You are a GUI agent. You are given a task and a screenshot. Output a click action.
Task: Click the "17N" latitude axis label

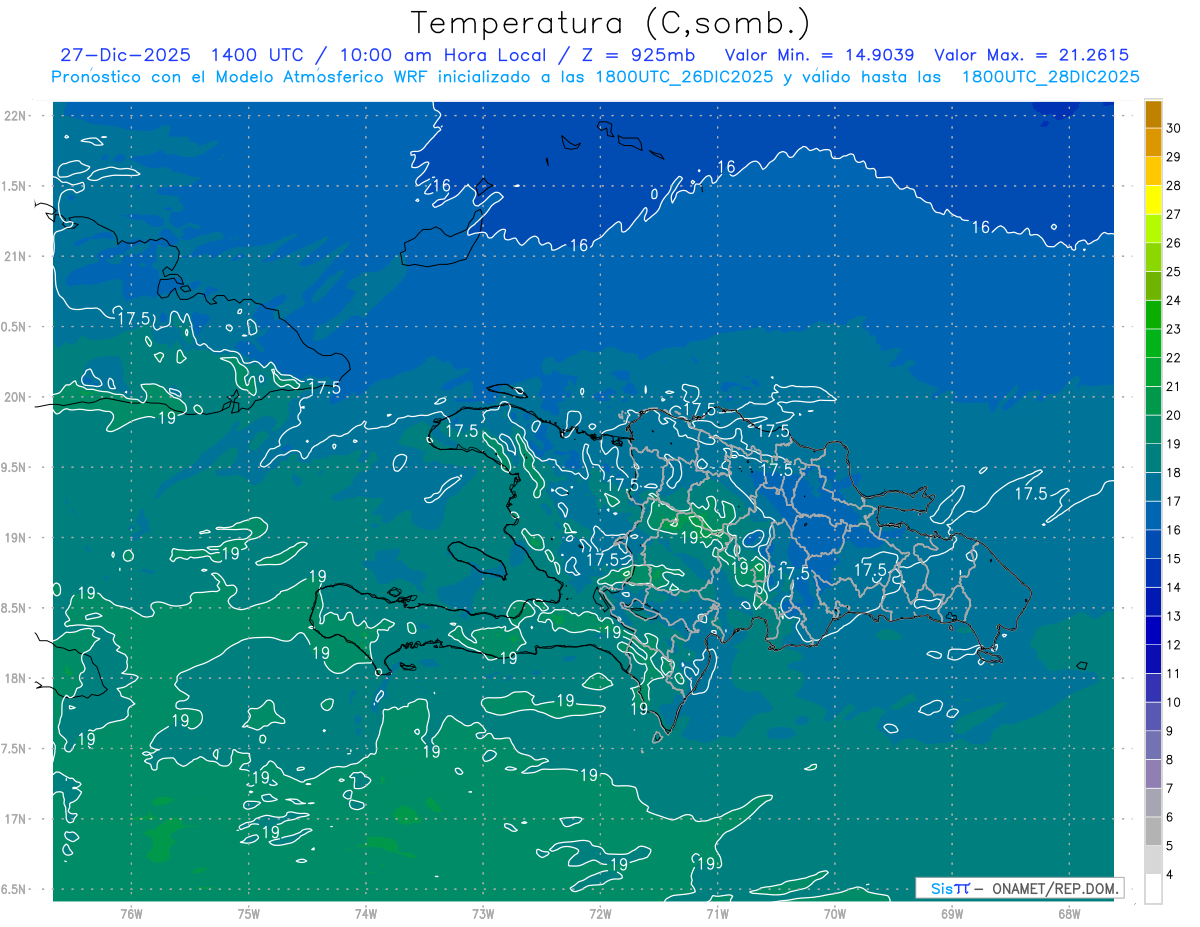pyautogui.click(x=14, y=819)
